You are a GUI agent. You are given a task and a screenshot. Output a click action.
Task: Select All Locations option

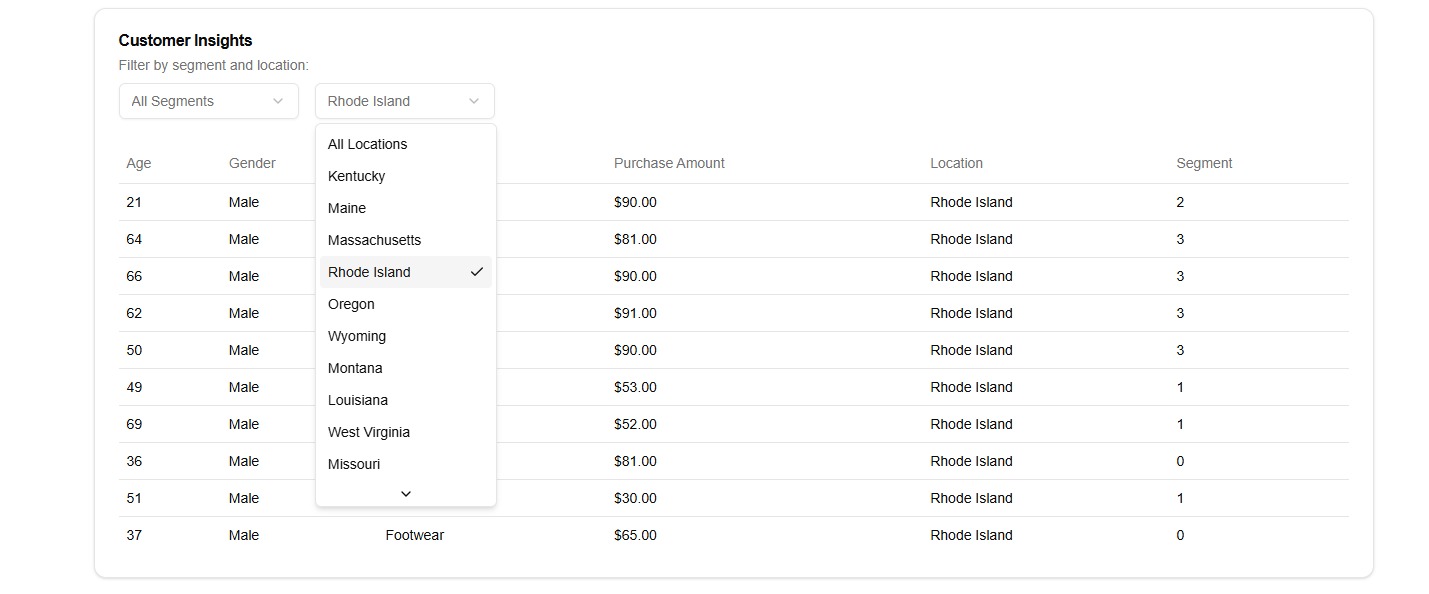(x=368, y=144)
